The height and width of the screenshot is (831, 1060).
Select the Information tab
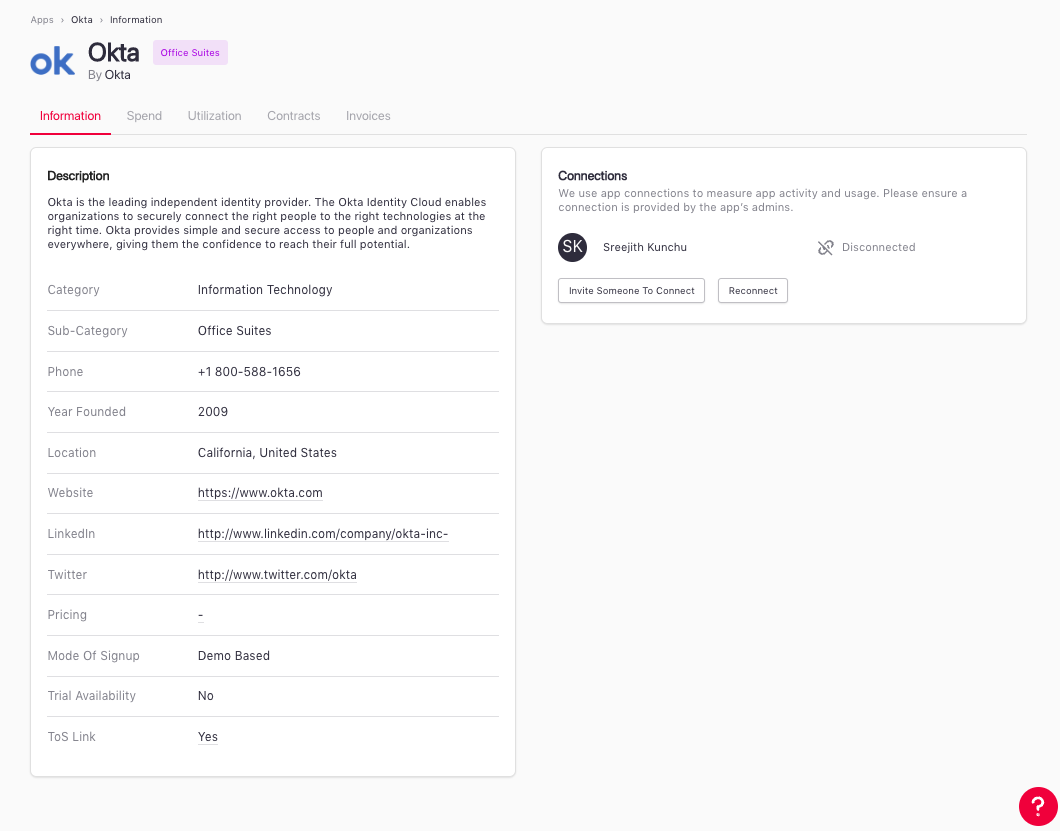tap(70, 116)
